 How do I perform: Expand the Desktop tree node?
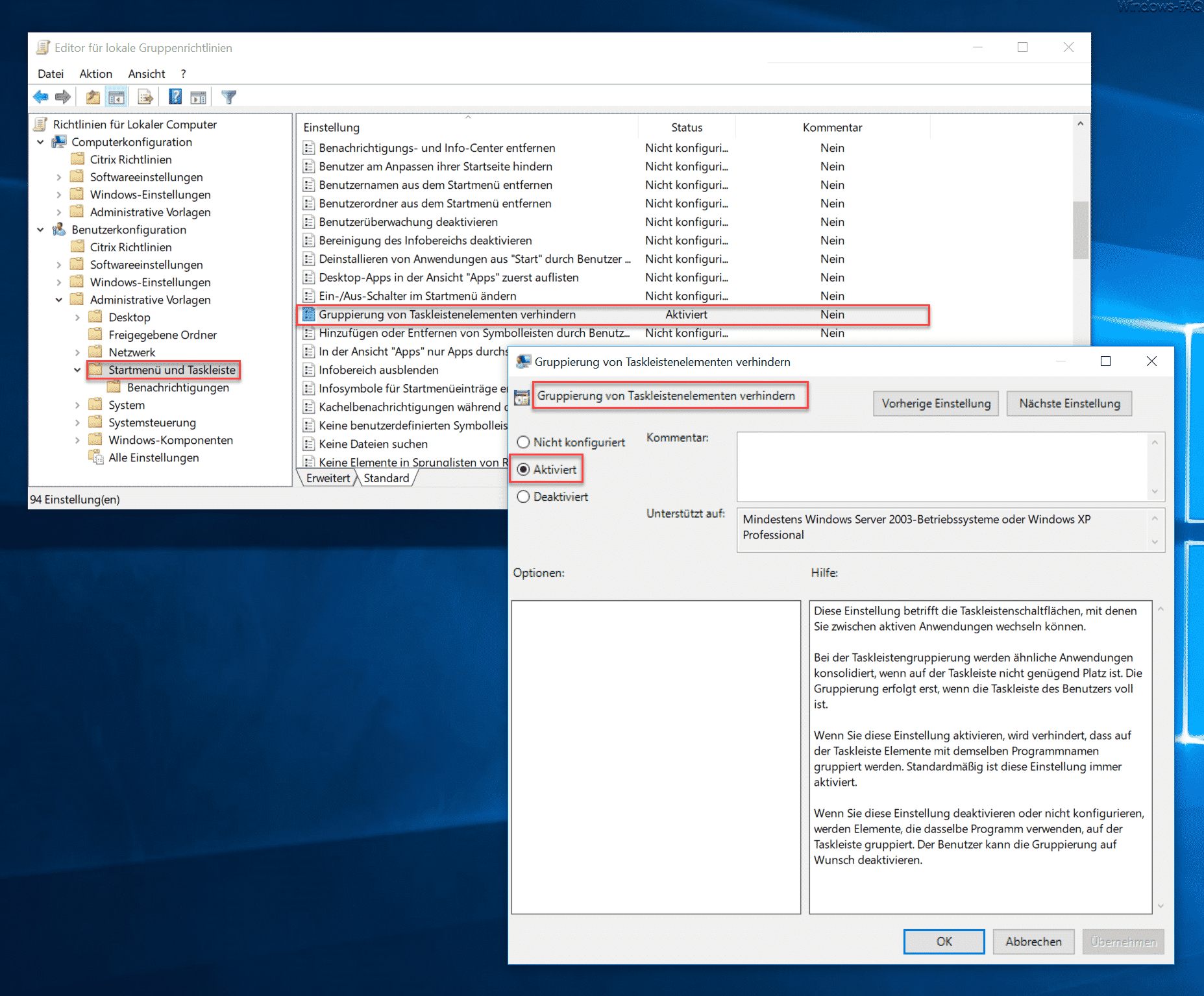pos(77,317)
